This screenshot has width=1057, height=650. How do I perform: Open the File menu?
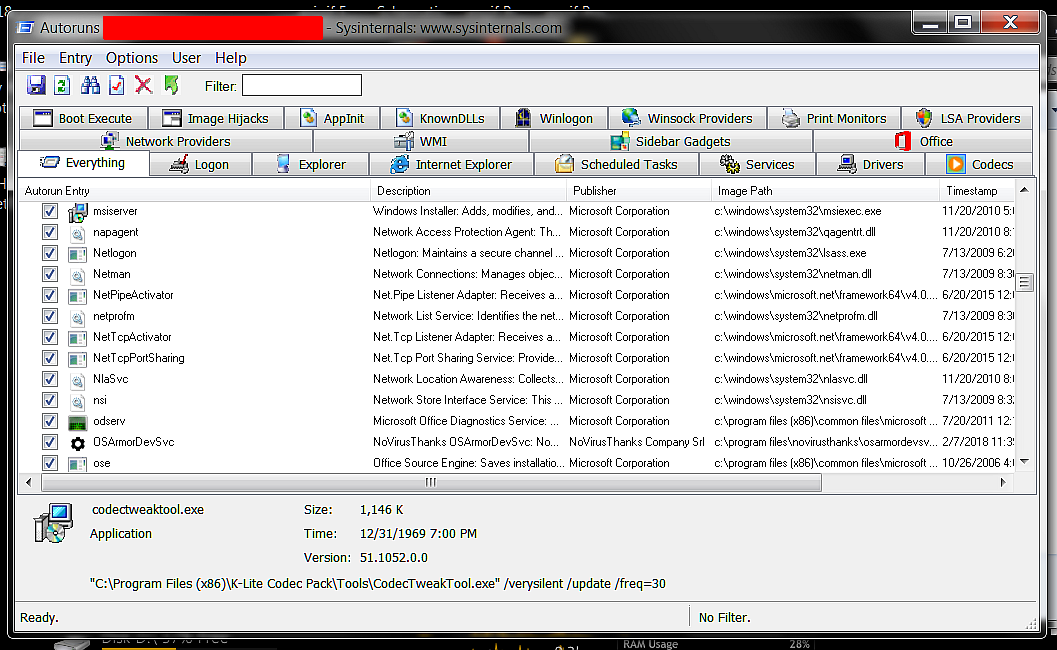(33, 58)
